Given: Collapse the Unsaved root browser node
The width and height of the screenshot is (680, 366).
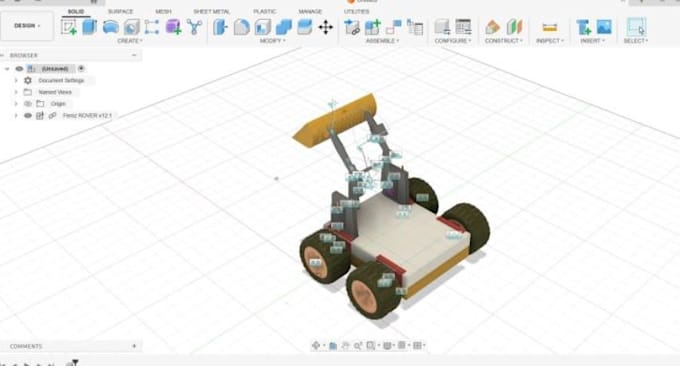Looking at the screenshot, I should point(7,69).
